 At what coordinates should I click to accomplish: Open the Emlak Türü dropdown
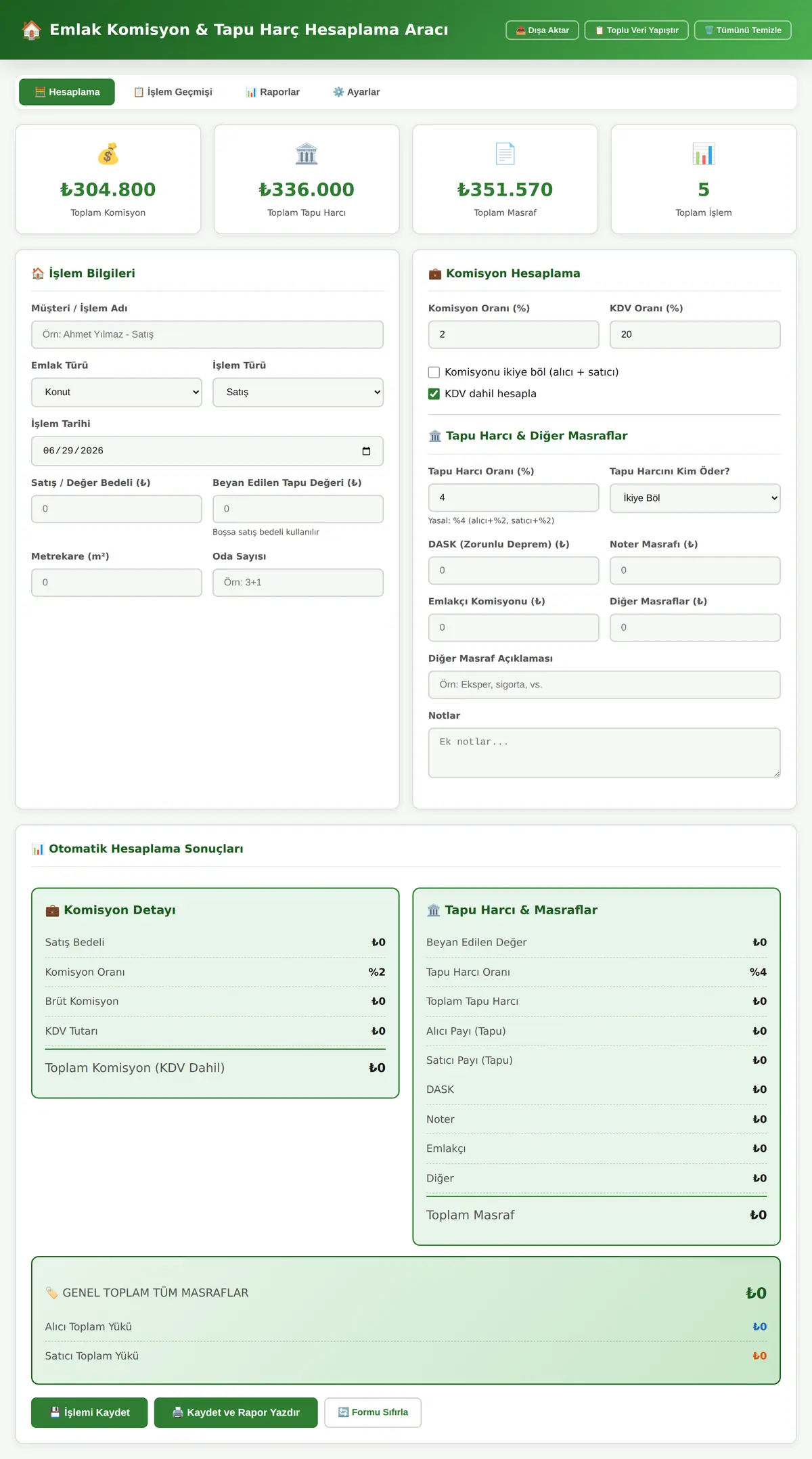pyautogui.click(x=116, y=392)
